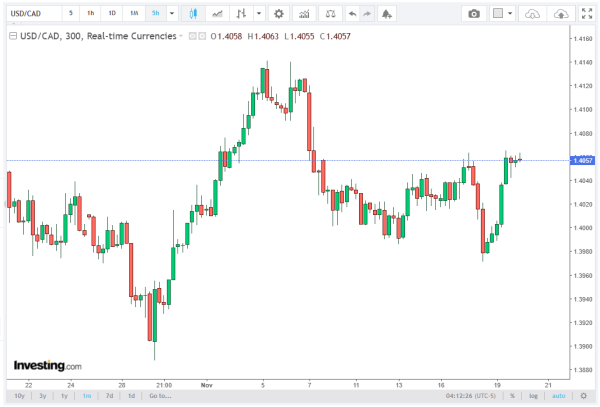Click the USD/CAD symbol input field

coord(28,14)
